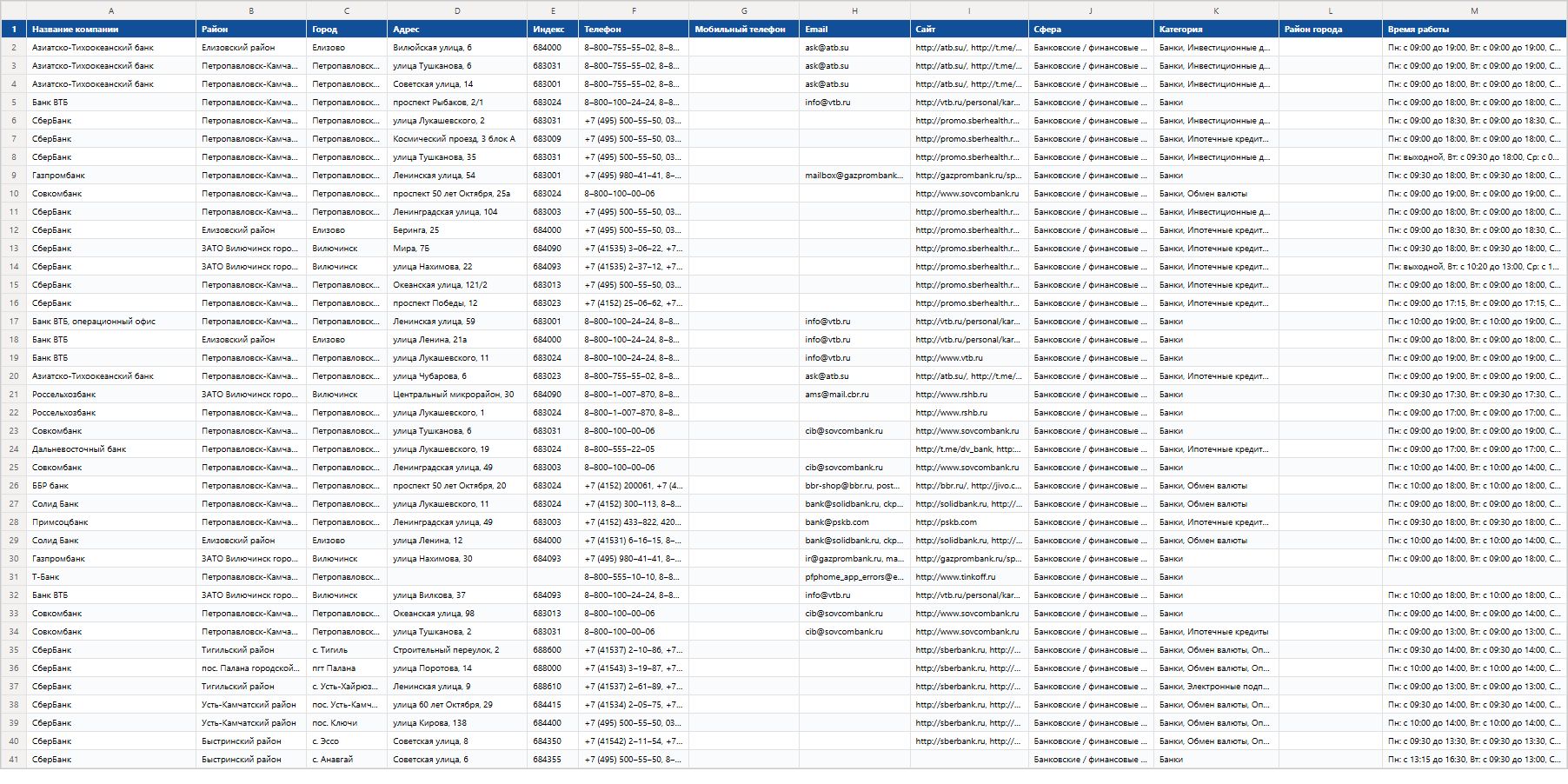
Task: Select address "проспект Победы, 12"
Action: pos(457,303)
